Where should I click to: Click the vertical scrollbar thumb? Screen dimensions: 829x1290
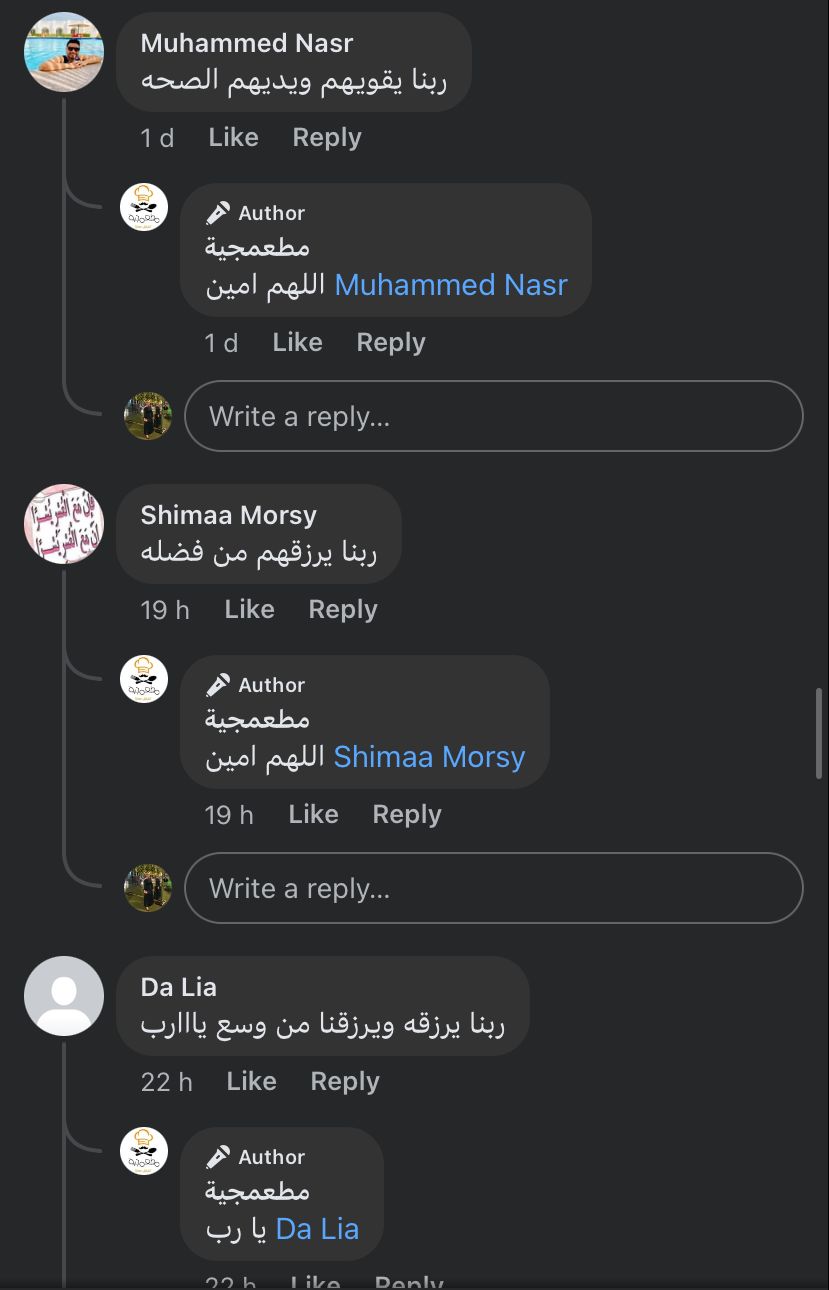tap(819, 732)
